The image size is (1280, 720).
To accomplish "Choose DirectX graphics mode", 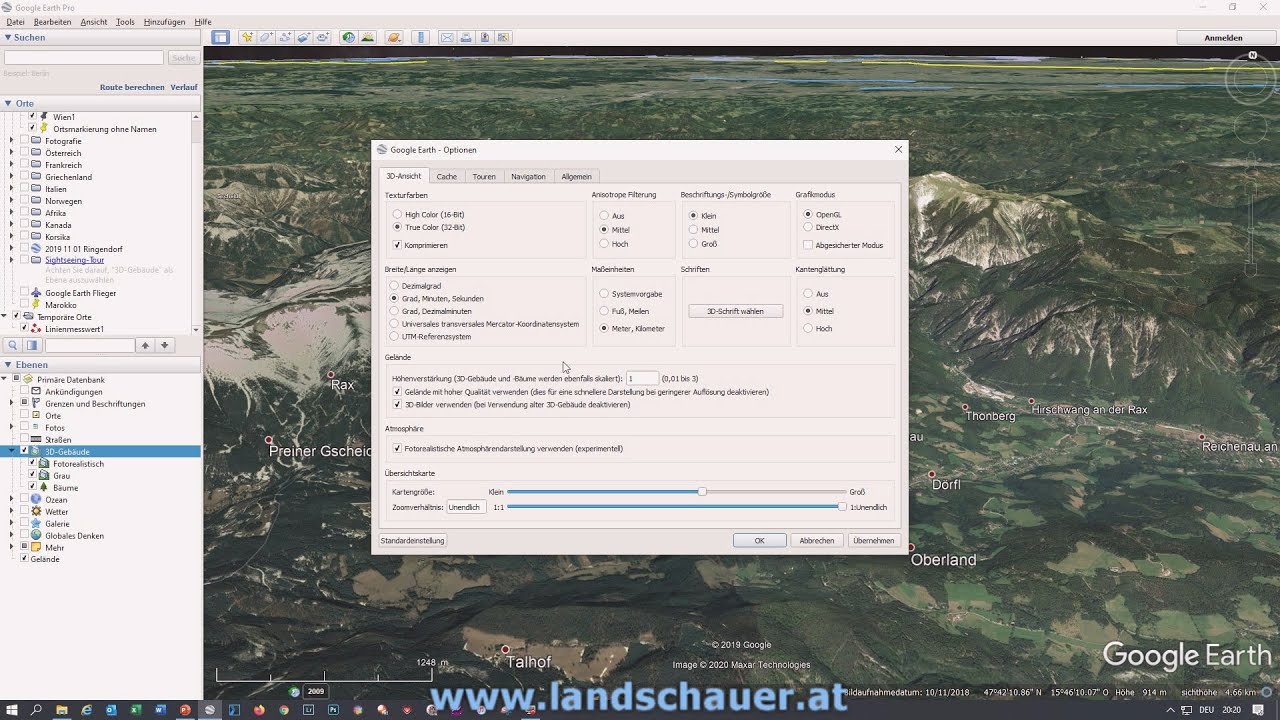I will (808, 227).
